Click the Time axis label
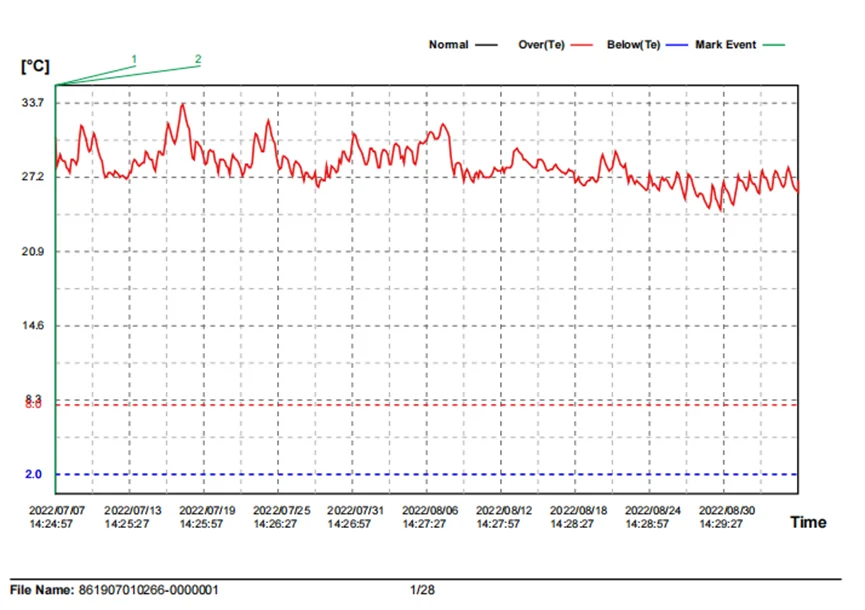This screenshot has height=610, width=865. pos(808,522)
